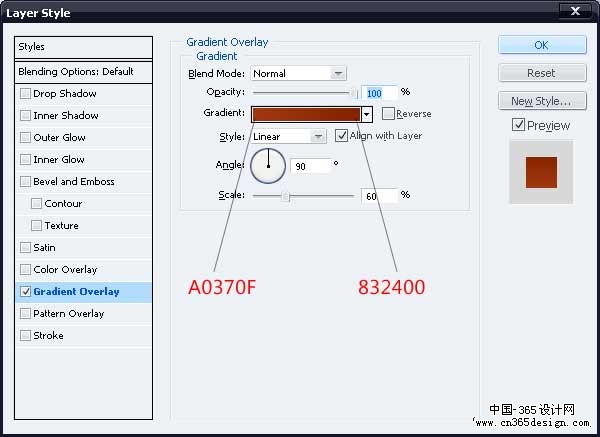Open the Blend Mode dropdown

tap(298, 73)
